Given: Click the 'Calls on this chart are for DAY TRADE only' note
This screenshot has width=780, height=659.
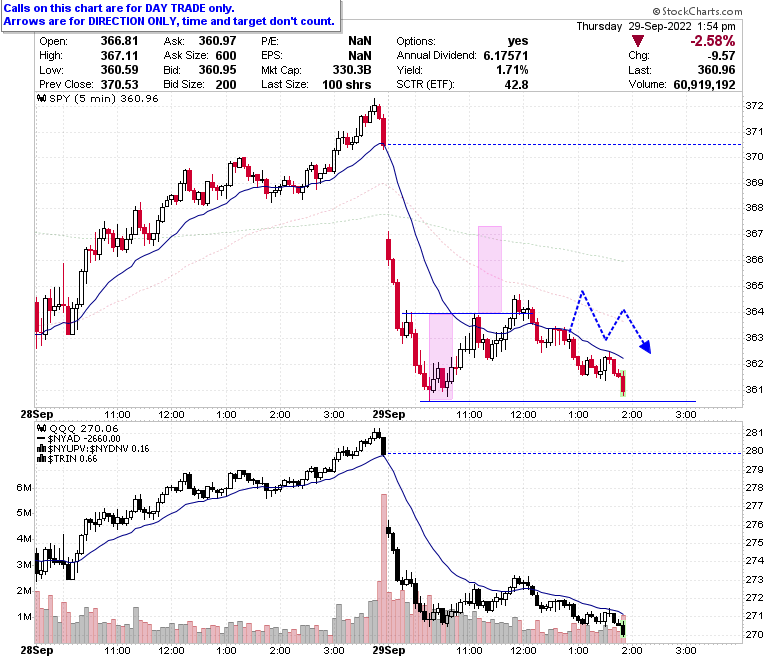Looking at the screenshot, I should pos(119,8).
